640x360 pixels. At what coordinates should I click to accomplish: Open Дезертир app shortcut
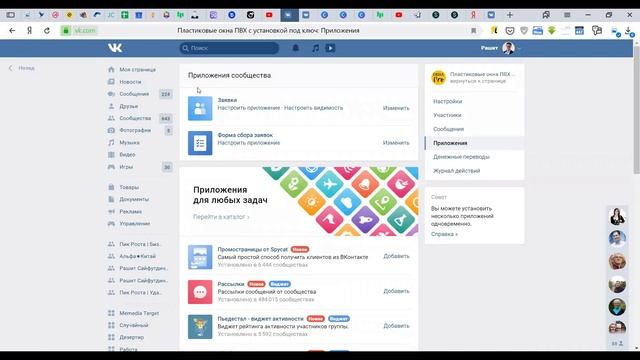coord(131,338)
